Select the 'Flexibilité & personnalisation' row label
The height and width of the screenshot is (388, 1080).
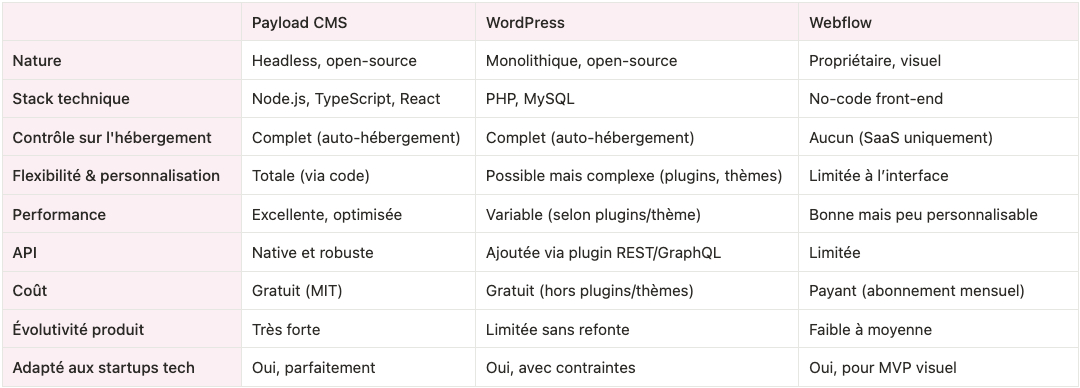122,176
